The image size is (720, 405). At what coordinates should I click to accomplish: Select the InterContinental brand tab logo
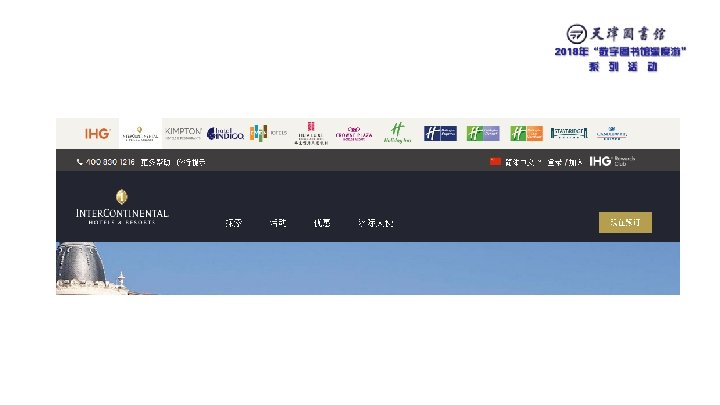[140, 134]
